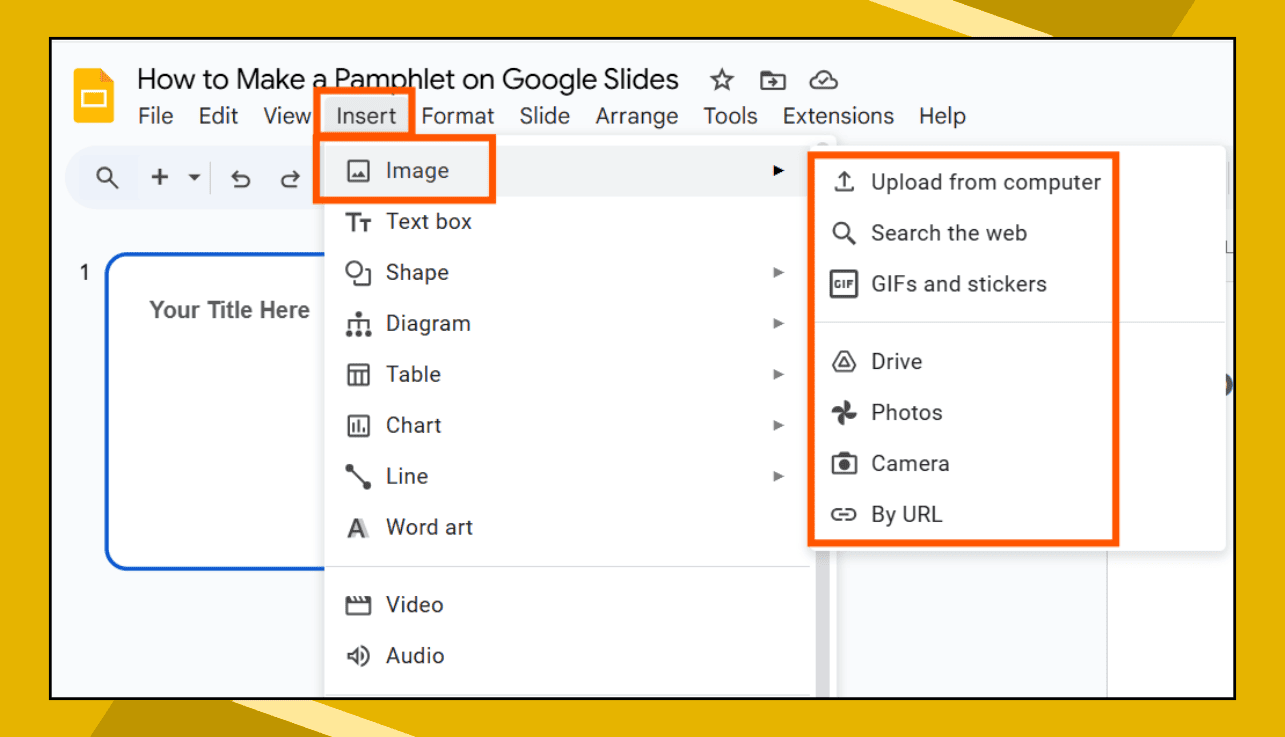
Task: Click the Redo arrow icon
Action: [x=290, y=177]
